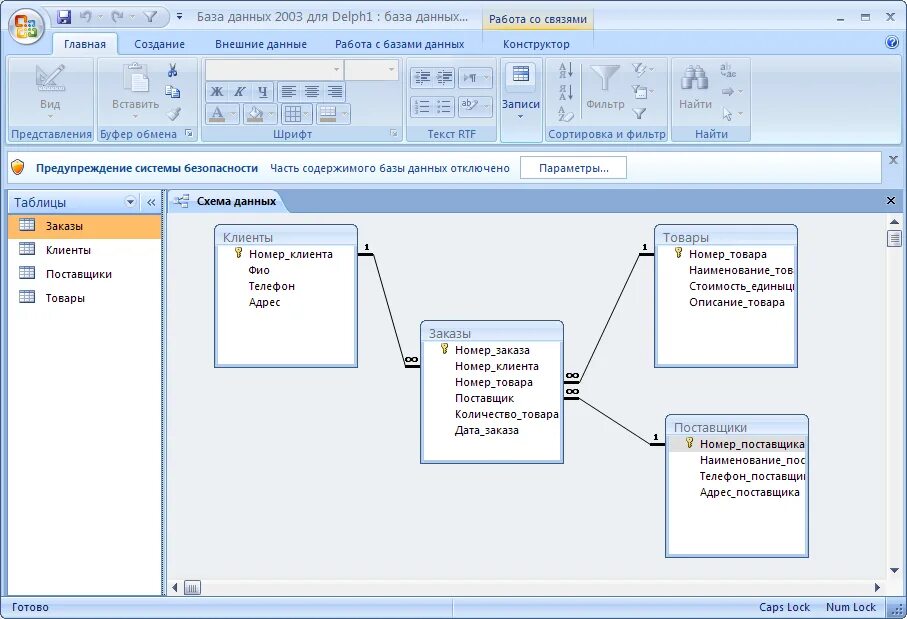Select the format painter brush icon

click(x=173, y=113)
